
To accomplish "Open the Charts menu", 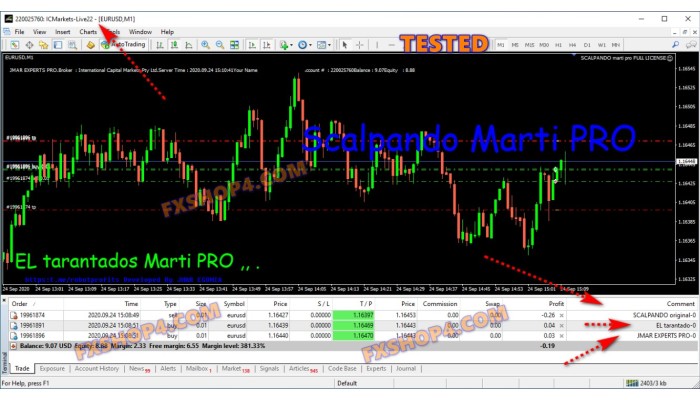I will [x=88, y=32].
